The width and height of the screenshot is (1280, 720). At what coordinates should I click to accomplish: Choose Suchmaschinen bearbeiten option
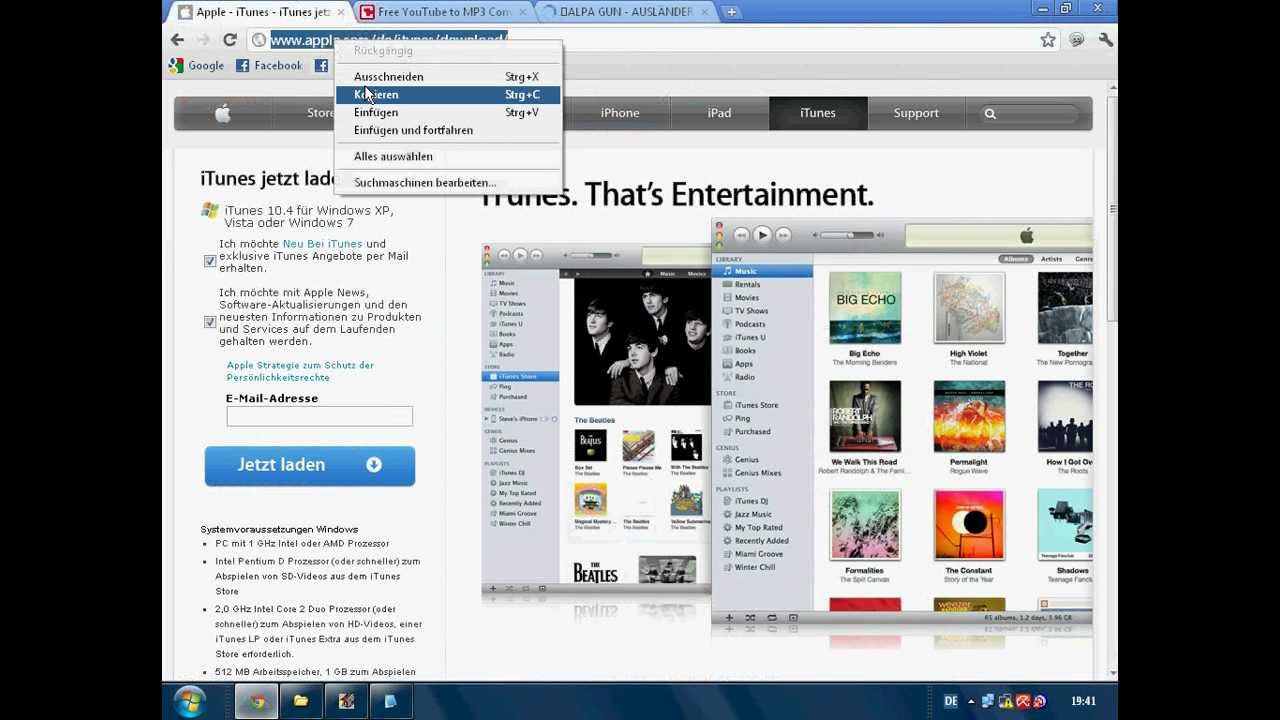pyautogui.click(x=447, y=183)
